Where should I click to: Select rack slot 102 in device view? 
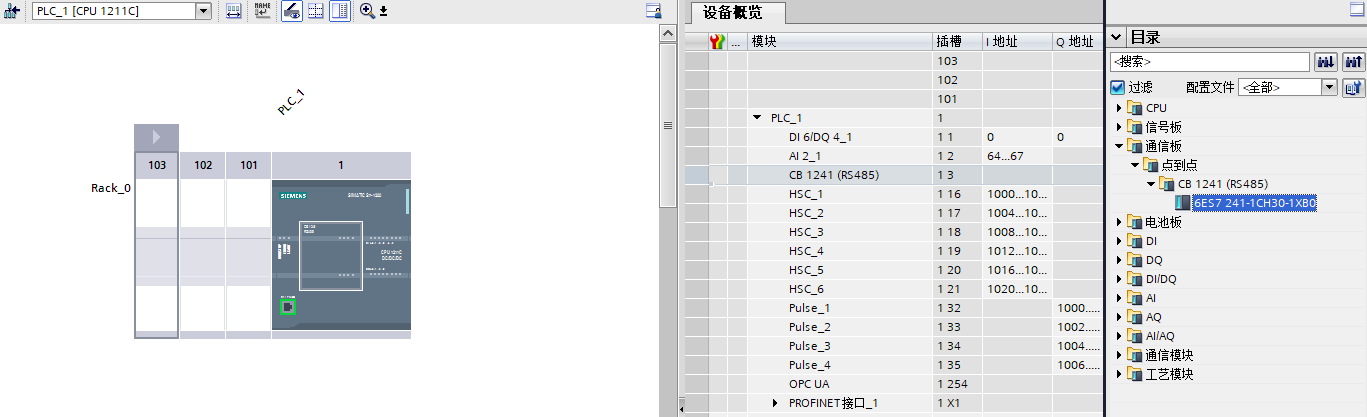coord(202,246)
